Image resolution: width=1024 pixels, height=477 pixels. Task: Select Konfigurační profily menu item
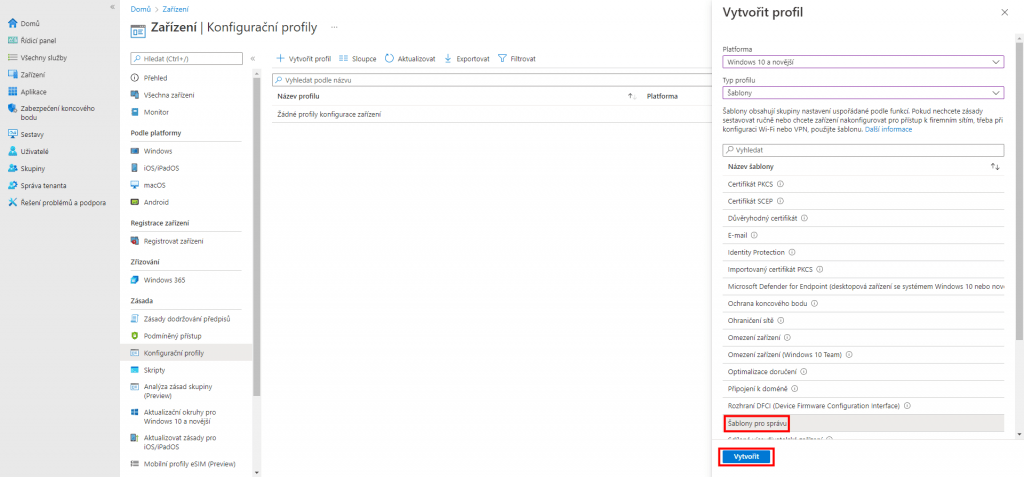pyautogui.click(x=173, y=352)
